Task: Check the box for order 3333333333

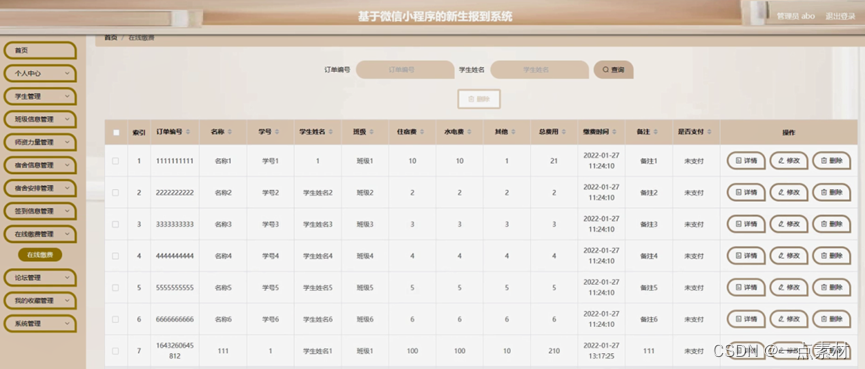Action: tap(115, 224)
